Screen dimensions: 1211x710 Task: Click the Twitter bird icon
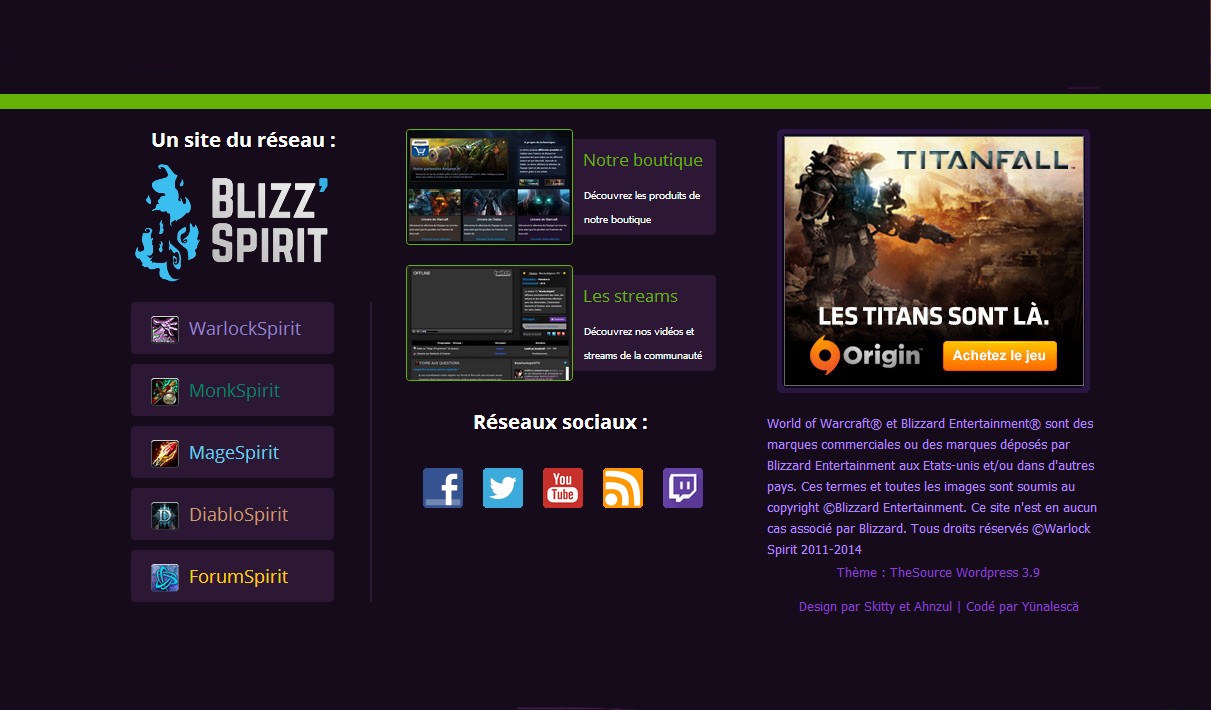[x=503, y=488]
